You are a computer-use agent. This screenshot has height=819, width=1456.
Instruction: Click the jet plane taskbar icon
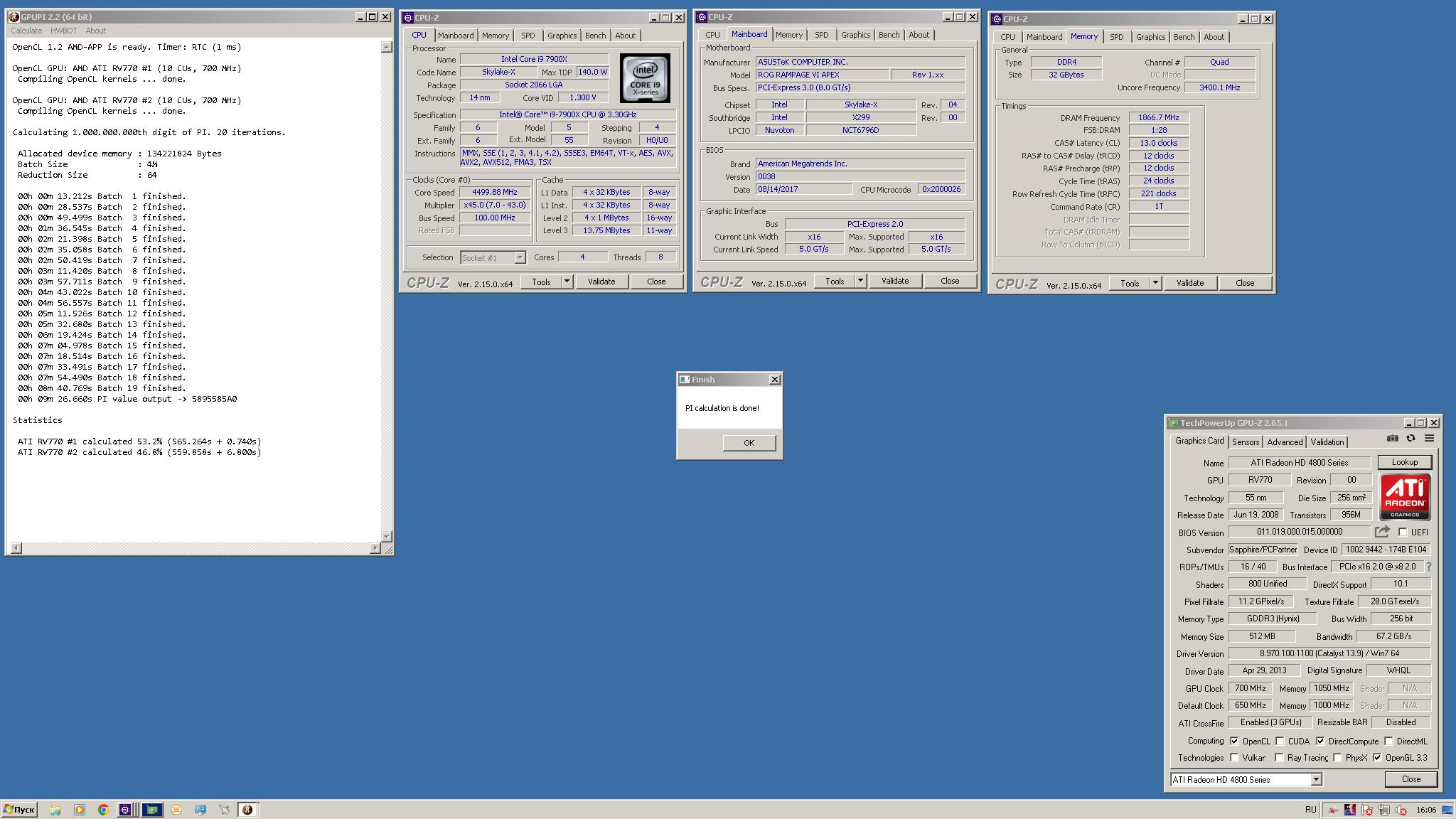225,810
